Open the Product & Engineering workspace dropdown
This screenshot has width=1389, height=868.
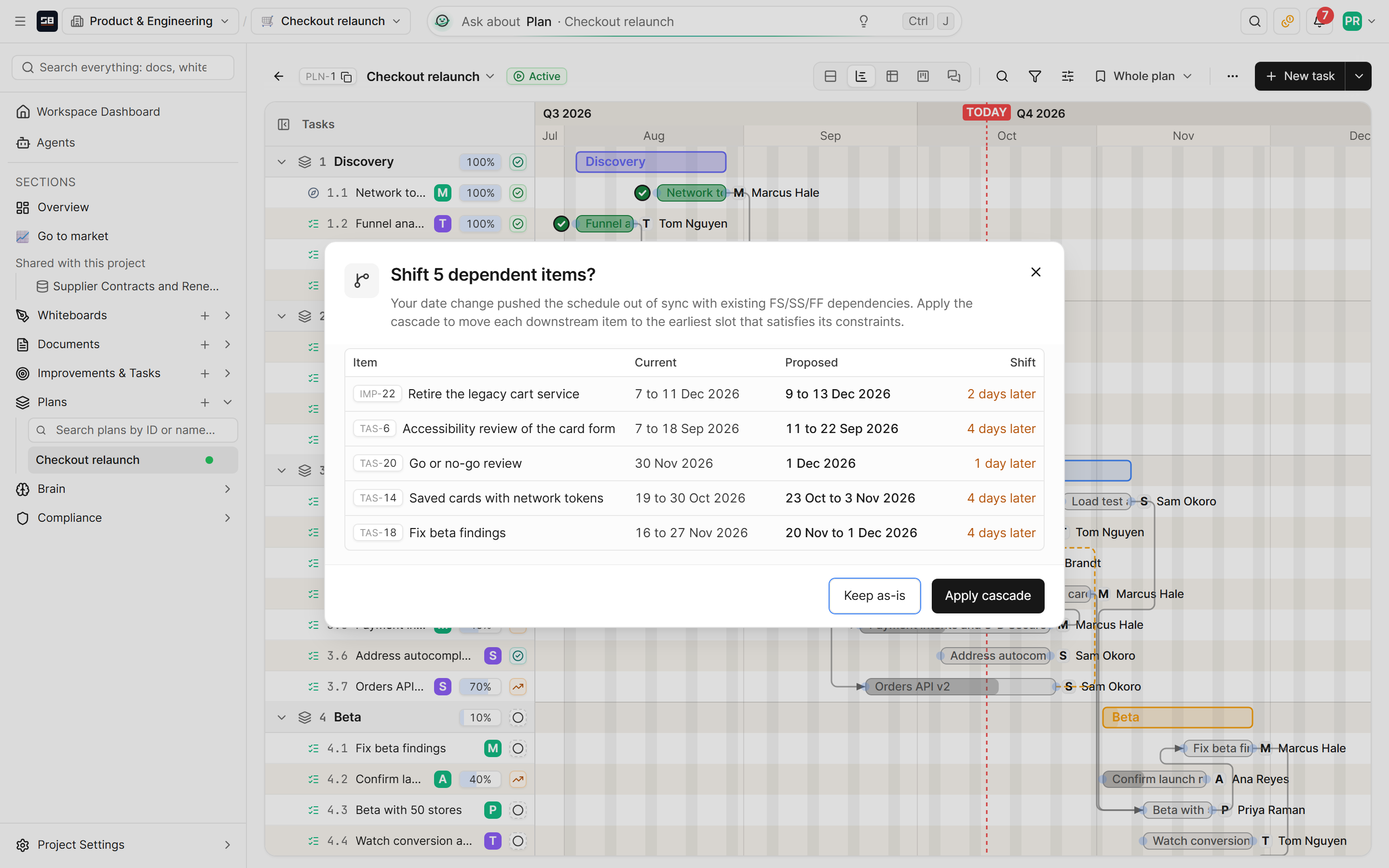pos(150,21)
